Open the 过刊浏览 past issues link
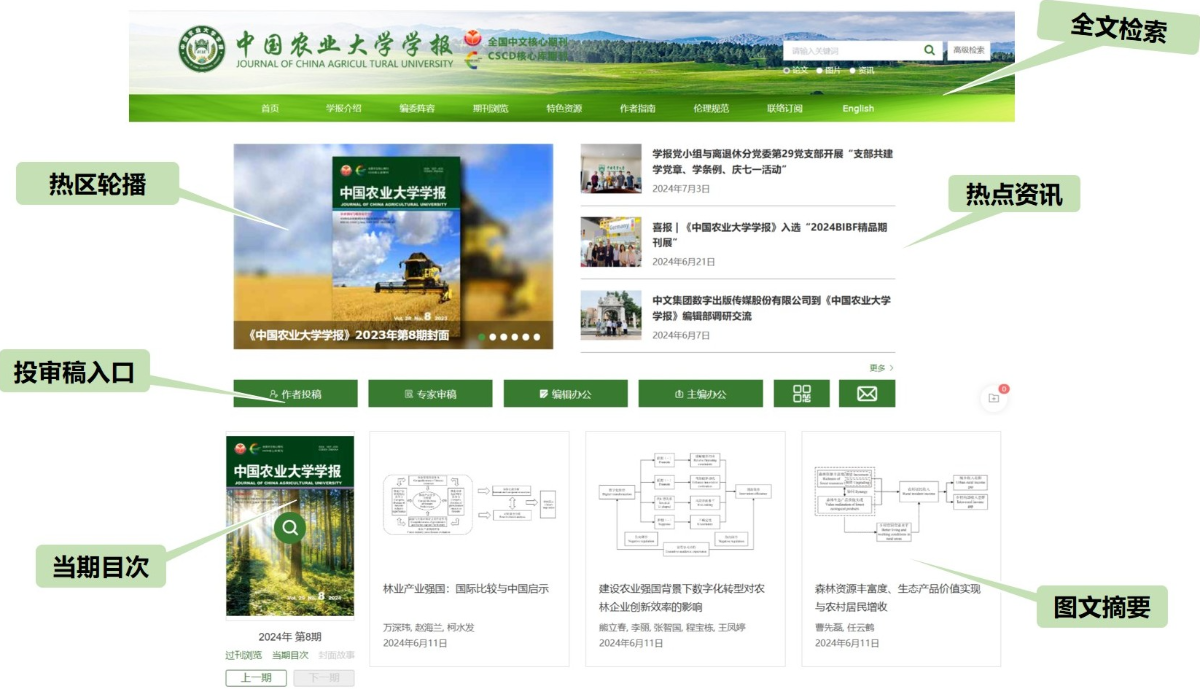The height and width of the screenshot is (689, 1200). (x=243, y=655)
